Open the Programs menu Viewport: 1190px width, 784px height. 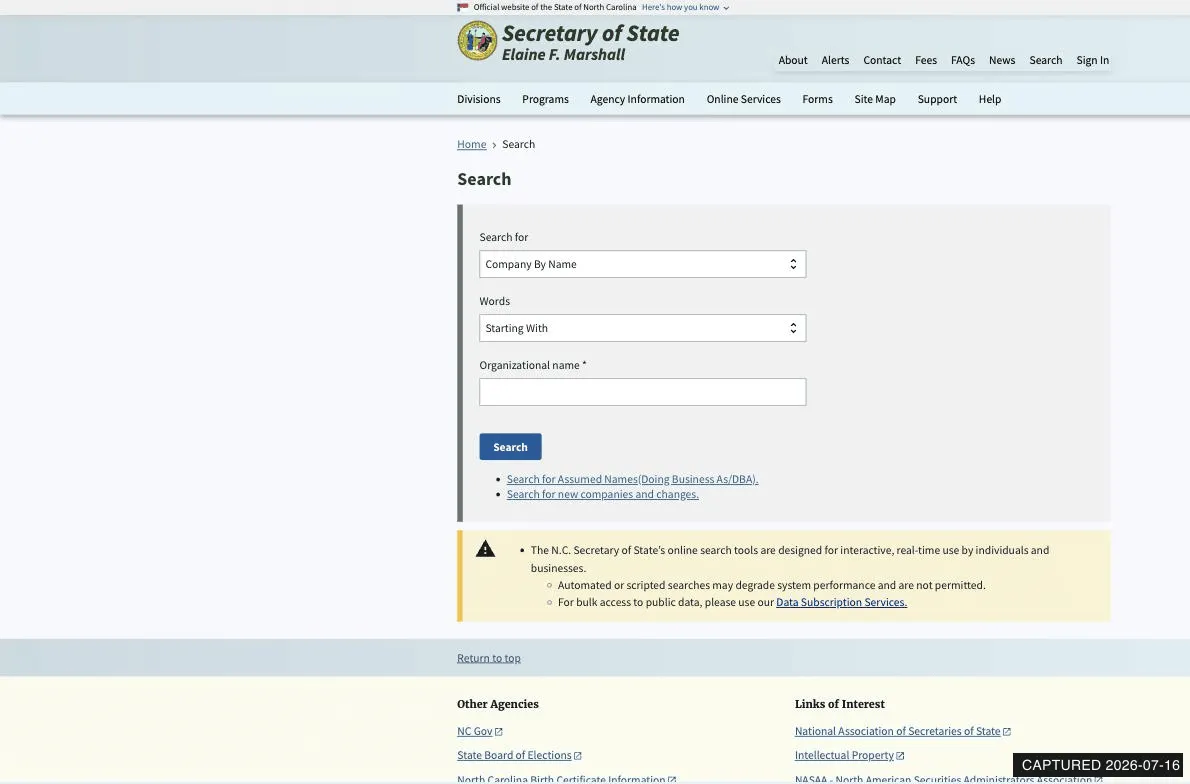click(x=545, y=99)
